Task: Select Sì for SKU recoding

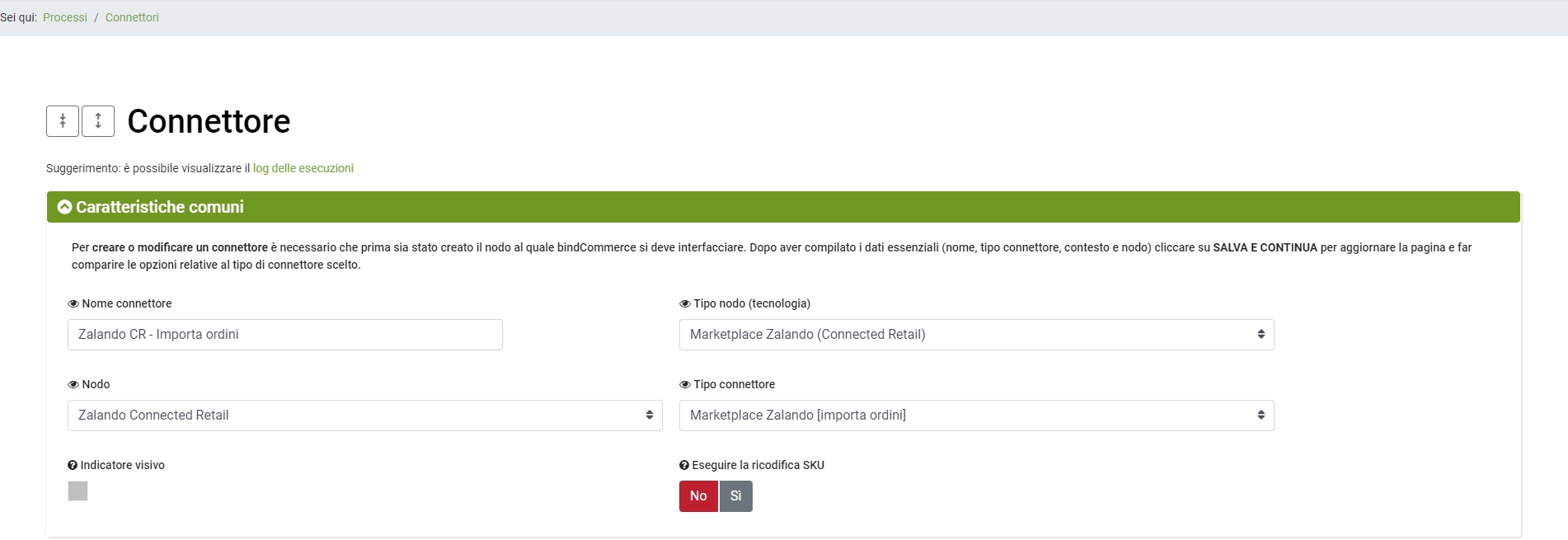Action: [x=736, y=496]
